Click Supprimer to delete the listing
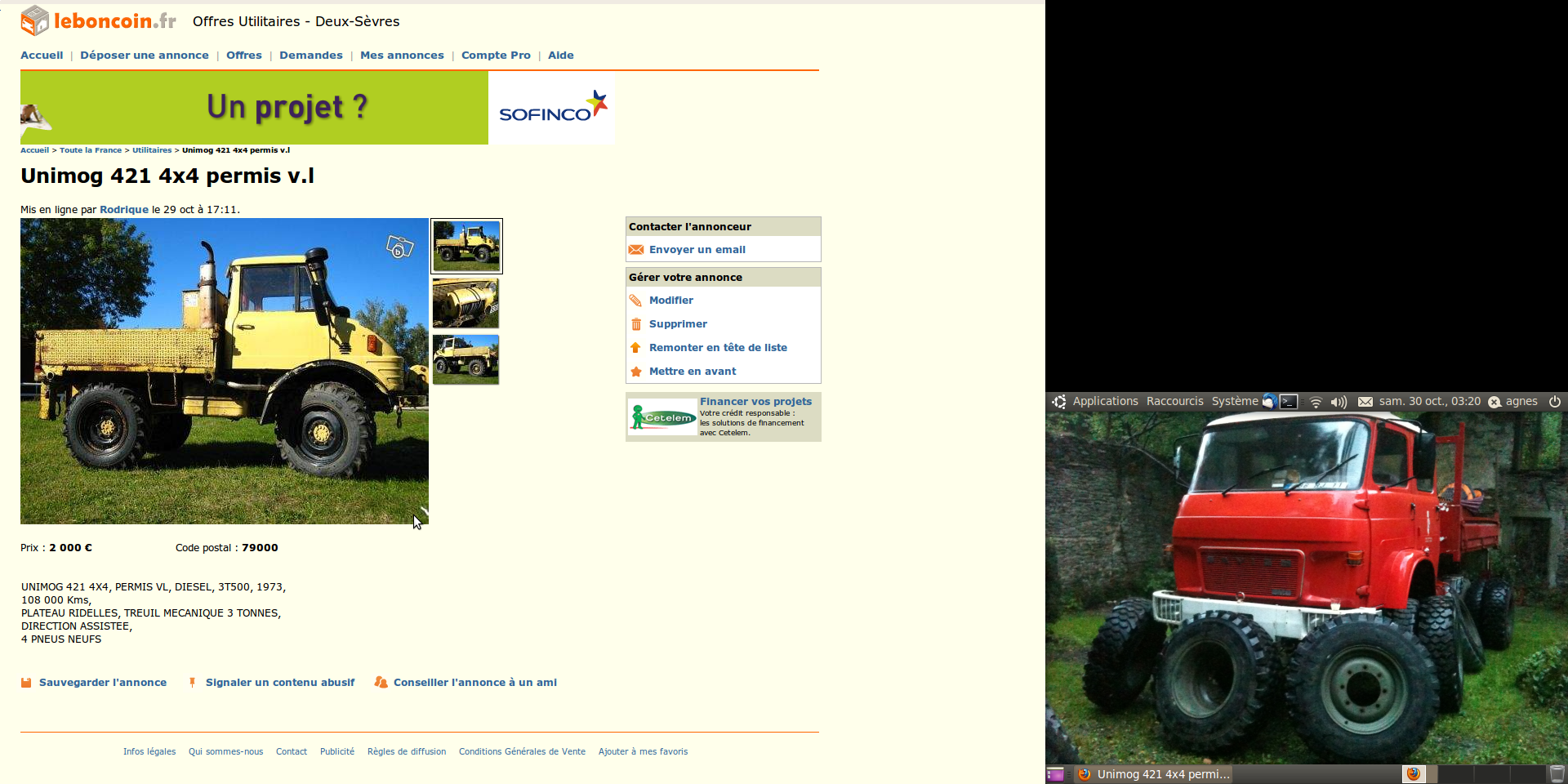 tap(678, 324)
